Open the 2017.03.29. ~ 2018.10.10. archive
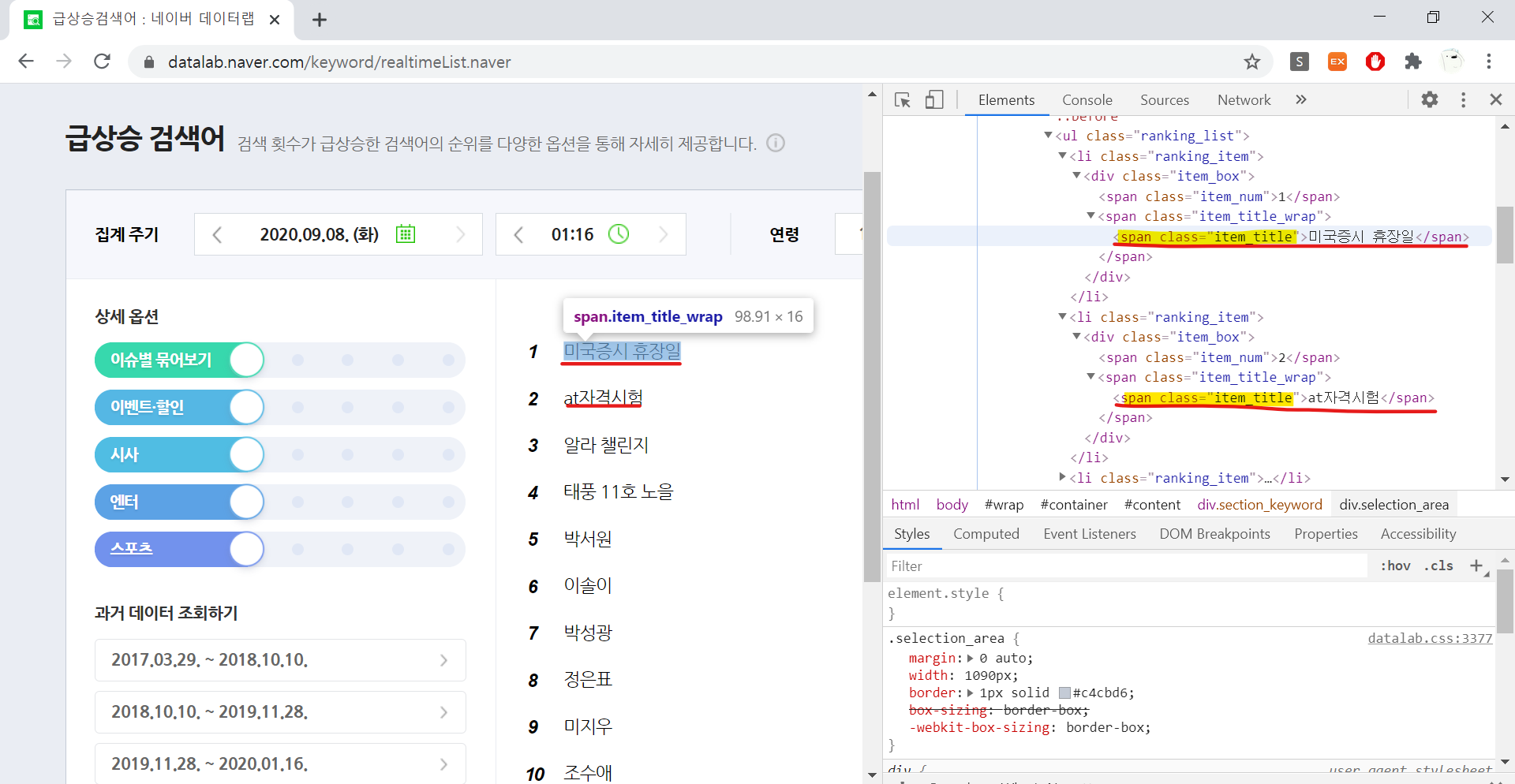This screenshot has width=1515, height=784. click(x=280, y=660)
